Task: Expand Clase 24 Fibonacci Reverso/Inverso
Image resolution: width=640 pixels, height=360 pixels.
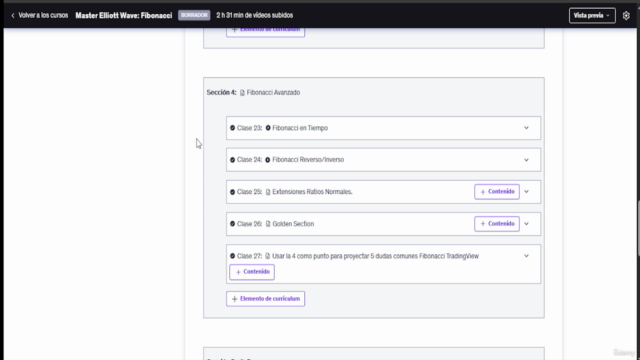Action: click(526, 160)
